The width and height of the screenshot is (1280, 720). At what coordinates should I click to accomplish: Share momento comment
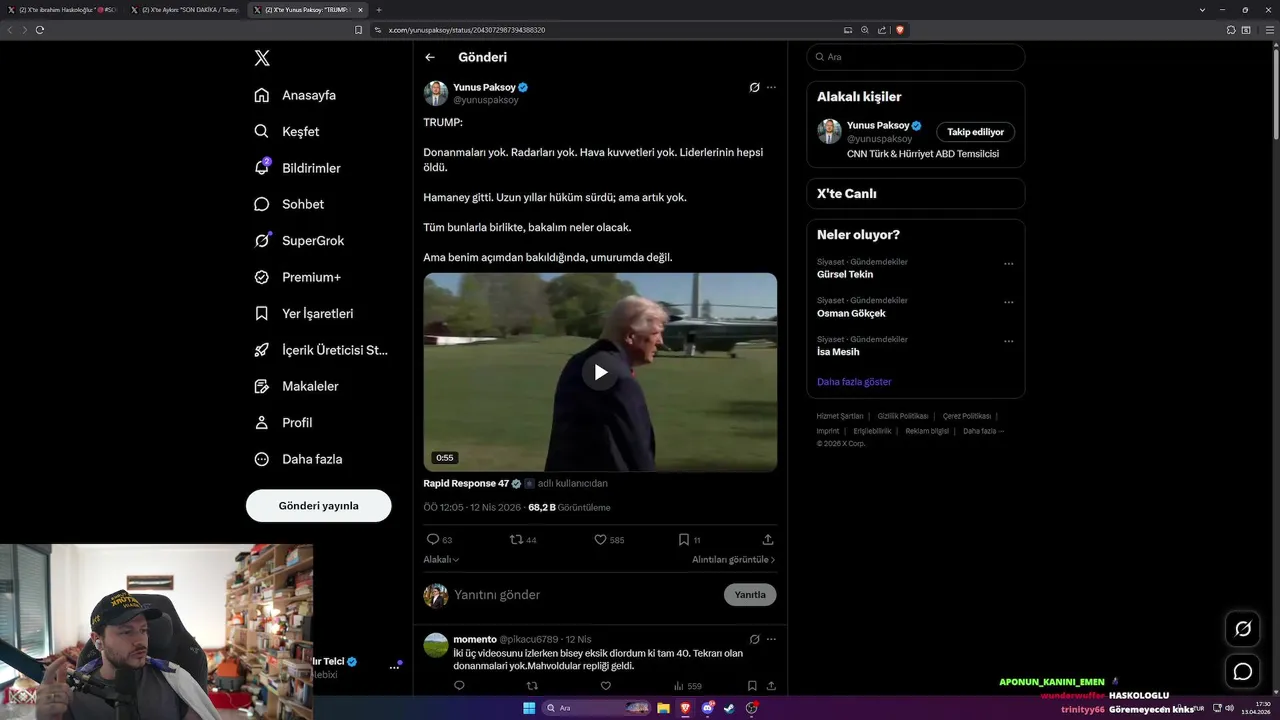[x=771, y=686]
